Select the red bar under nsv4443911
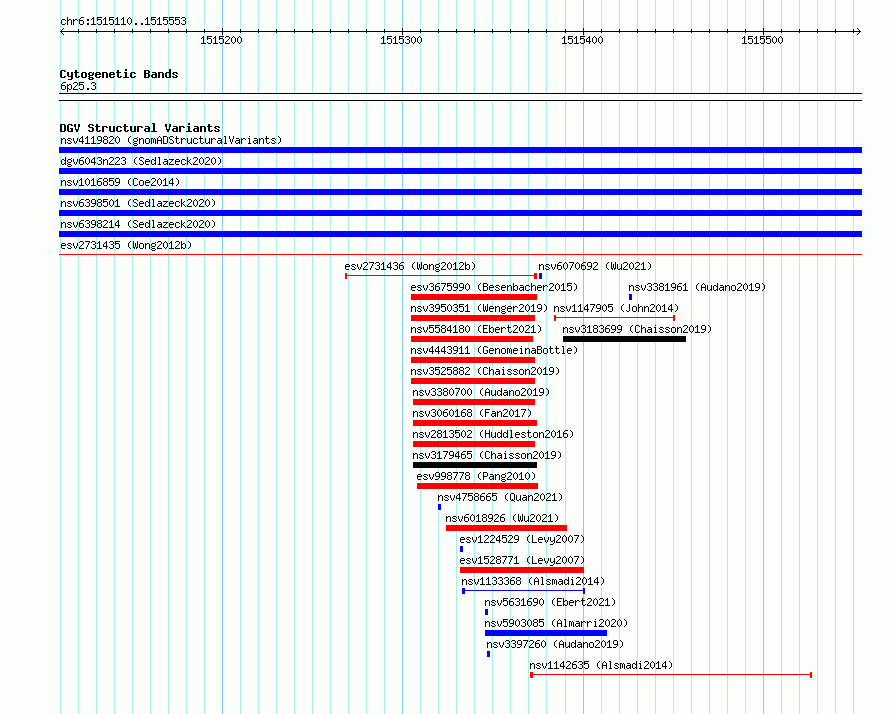The image size is (890, 714). tap(473, 360)
